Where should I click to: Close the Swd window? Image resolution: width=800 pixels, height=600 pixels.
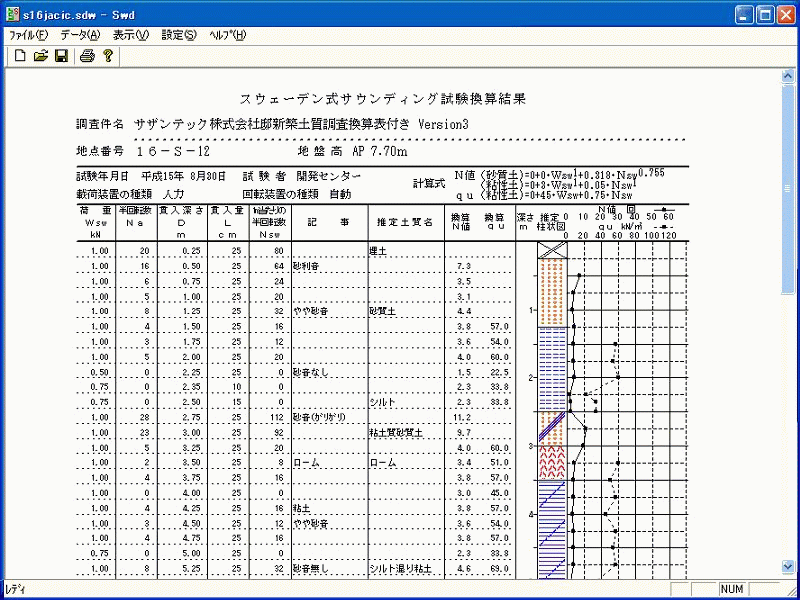[x=786, y=15]
